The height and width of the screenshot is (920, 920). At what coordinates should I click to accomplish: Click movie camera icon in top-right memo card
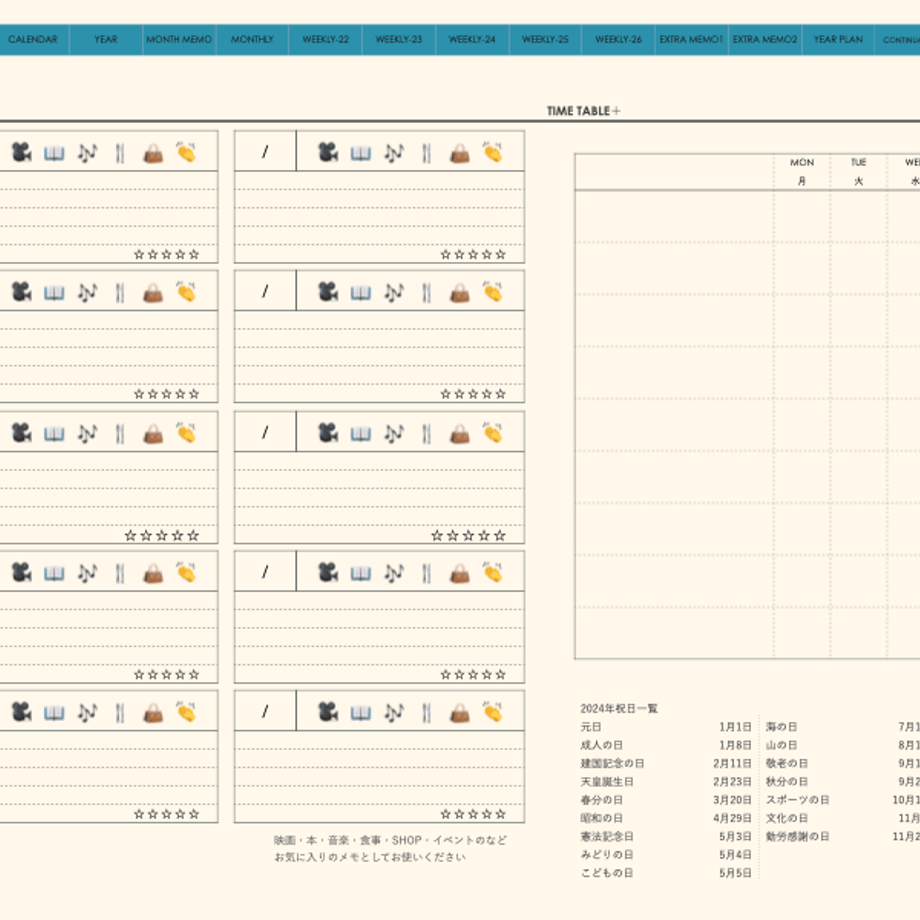(328, 153)
